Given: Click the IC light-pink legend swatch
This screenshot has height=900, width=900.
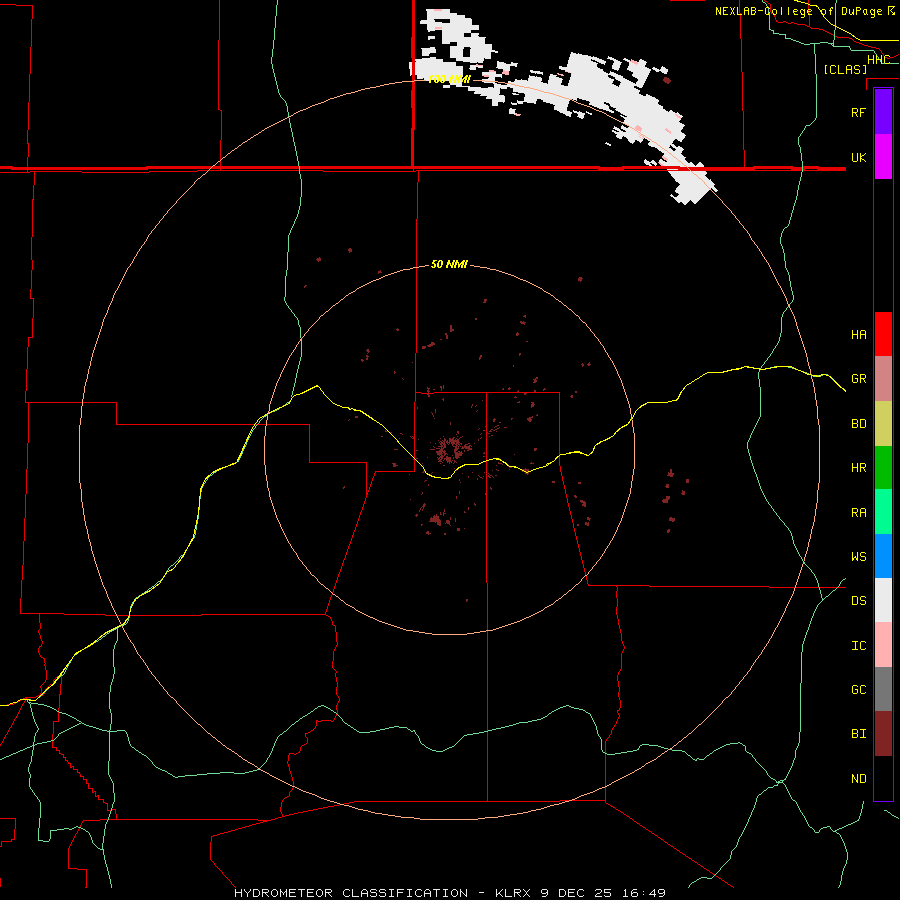Looking at the screenshot, I should (x=883, y=645).
